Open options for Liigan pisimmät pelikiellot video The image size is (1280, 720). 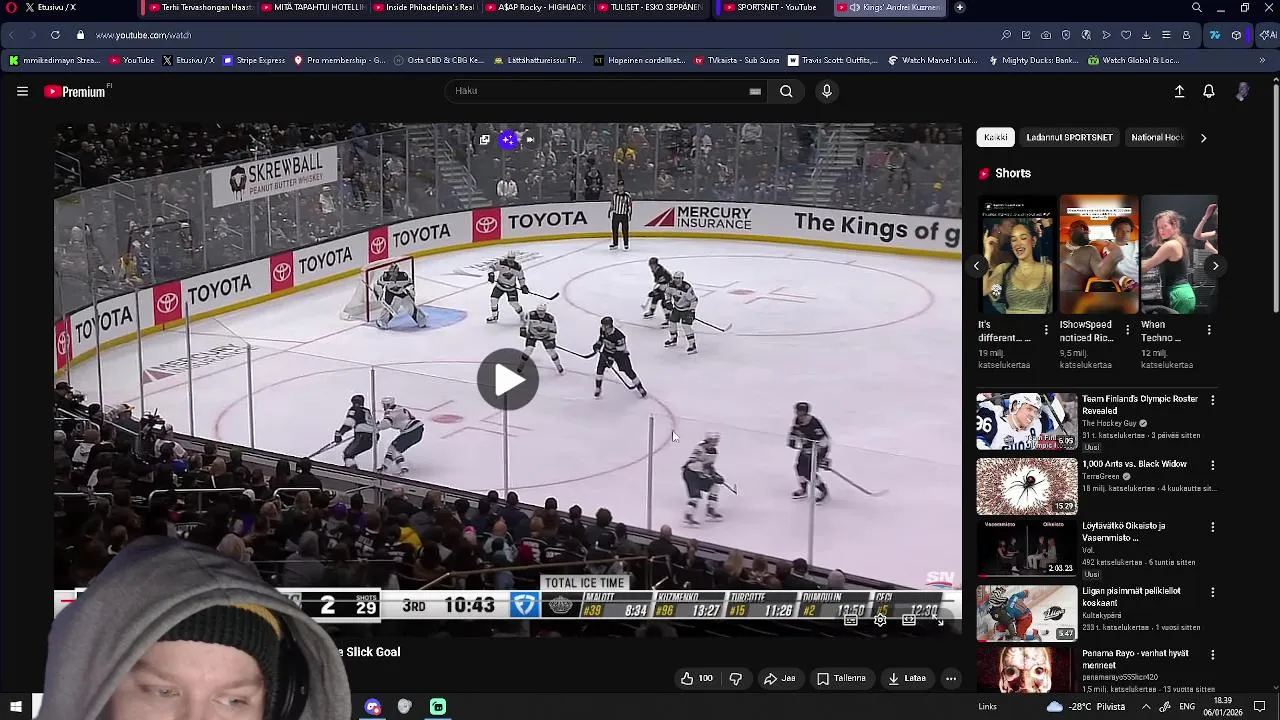(x=1213, y=592)
